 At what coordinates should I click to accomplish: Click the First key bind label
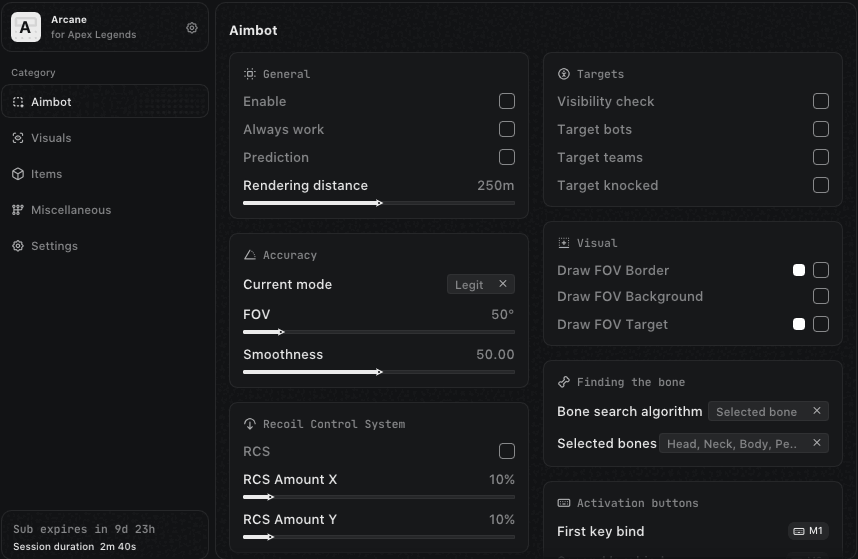coord(600,531)
